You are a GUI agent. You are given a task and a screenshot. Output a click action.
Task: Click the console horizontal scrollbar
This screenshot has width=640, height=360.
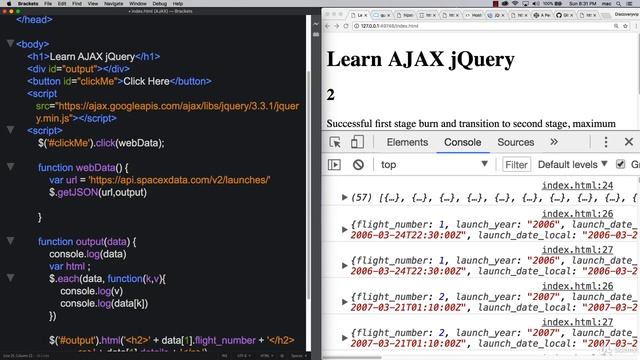tap(353, 358)
